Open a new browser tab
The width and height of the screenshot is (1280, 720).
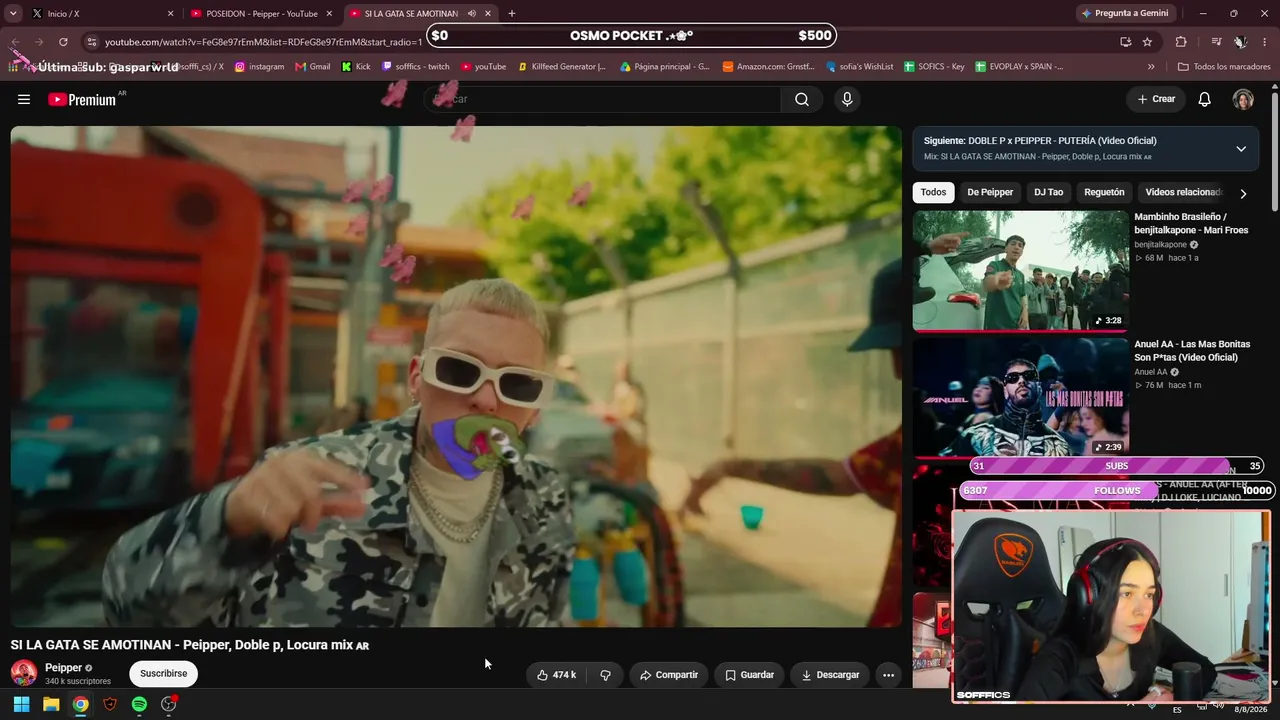pyautogui.click(x=512, y=14)
